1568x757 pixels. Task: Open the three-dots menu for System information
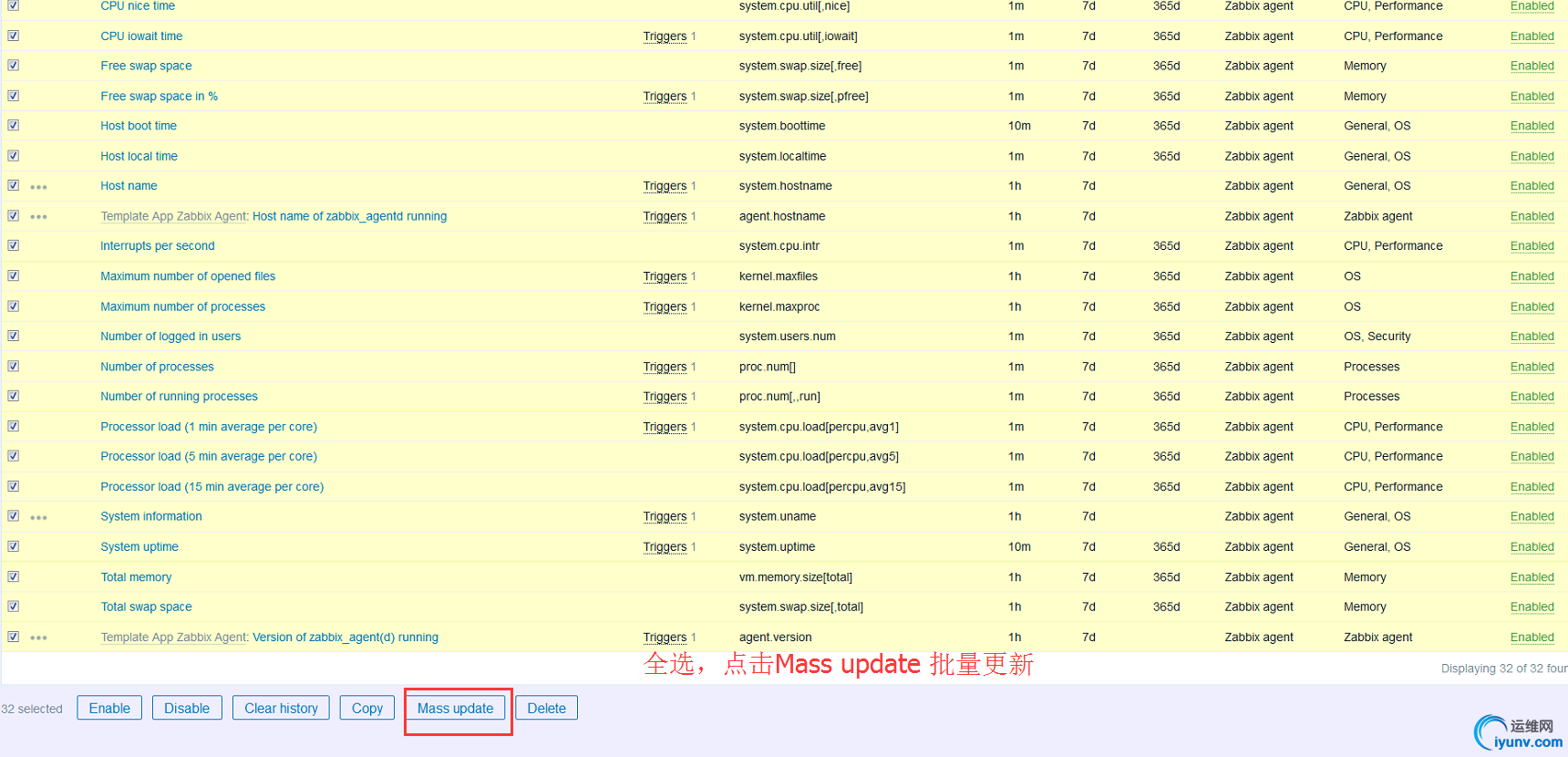tap(38, 517)
